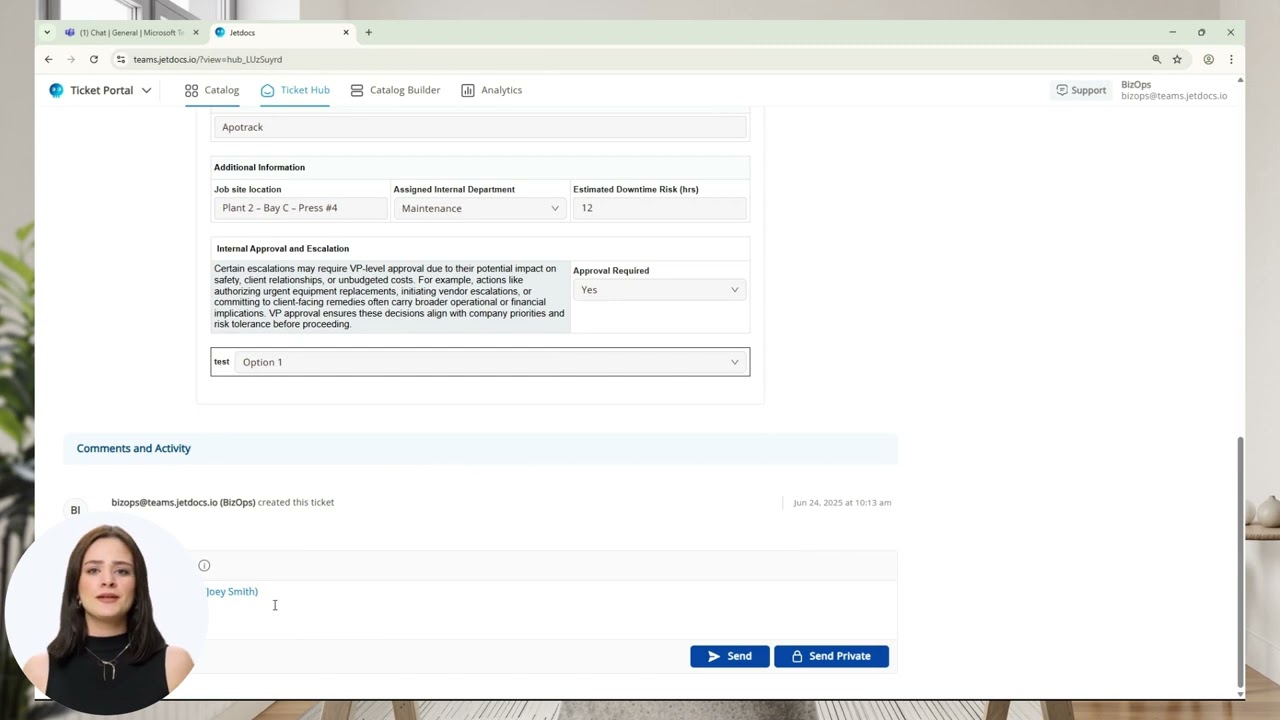Bookmark the page with the star icon
This screenshot has height=720, width=1280.
(x=1177, y=59)
